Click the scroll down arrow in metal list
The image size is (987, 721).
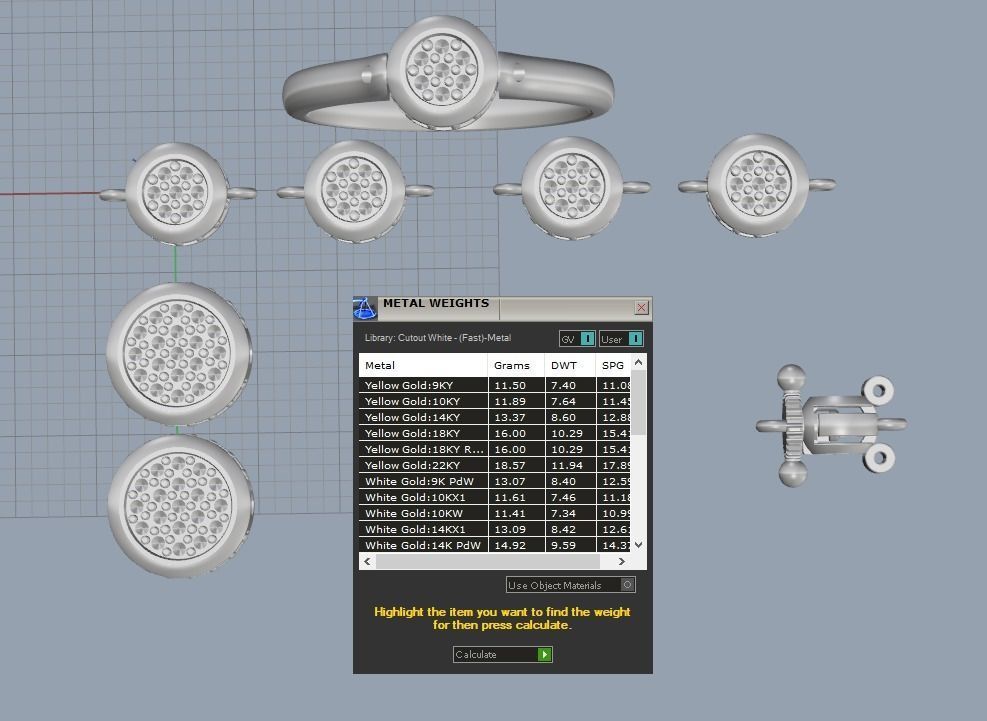pyautogui.click(x=638, y=545)
